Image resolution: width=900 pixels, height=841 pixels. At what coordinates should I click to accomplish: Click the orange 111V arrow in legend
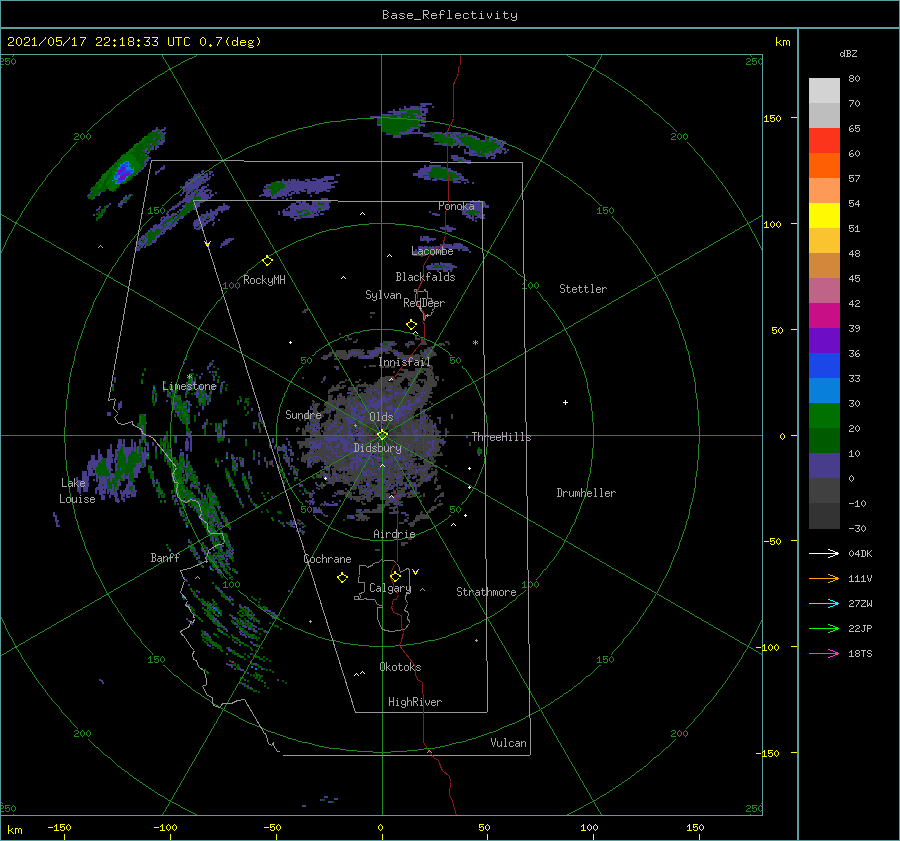[x=824, y=579]
